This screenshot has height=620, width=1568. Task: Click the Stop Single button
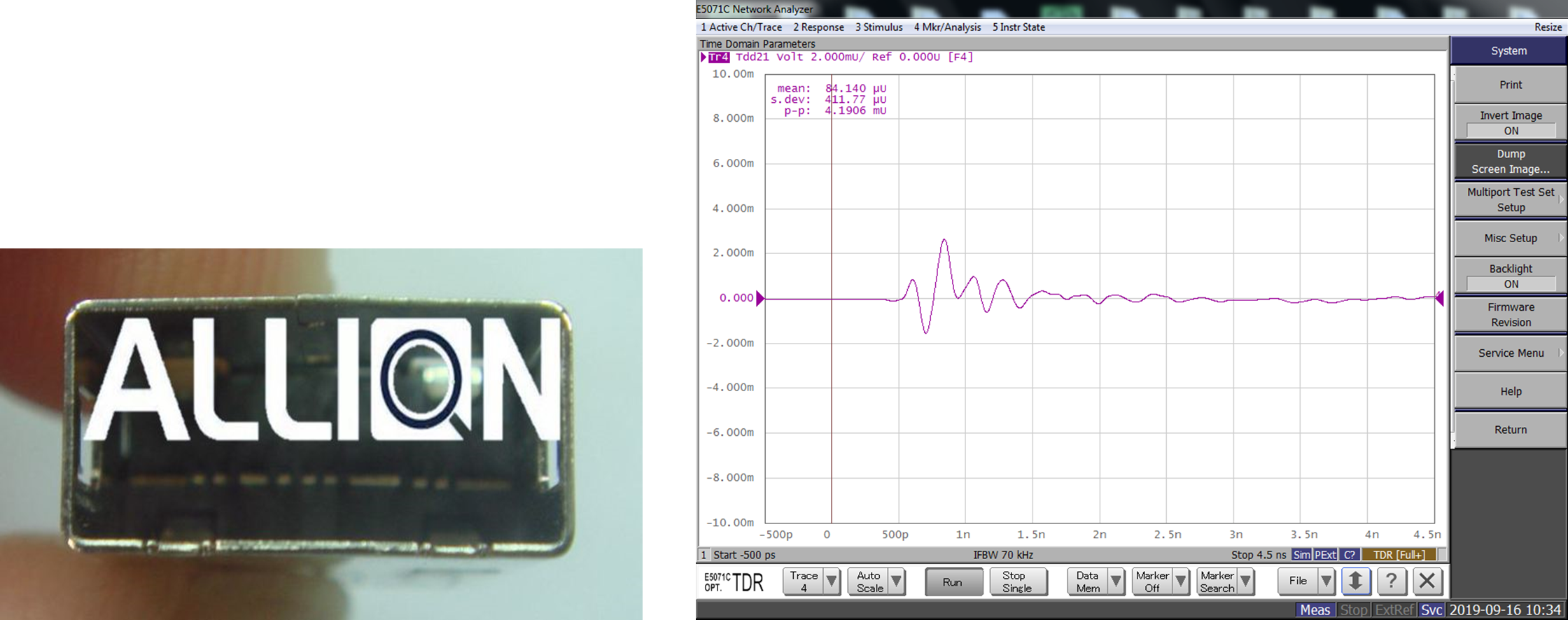(x=1018, y=582)
